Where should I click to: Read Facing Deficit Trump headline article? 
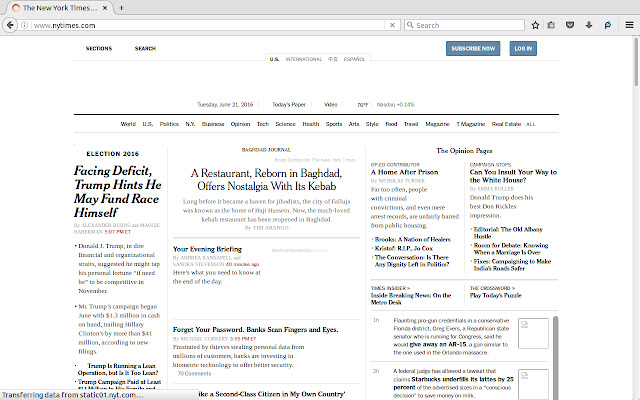pyautogui.click(x=118, y=192)
